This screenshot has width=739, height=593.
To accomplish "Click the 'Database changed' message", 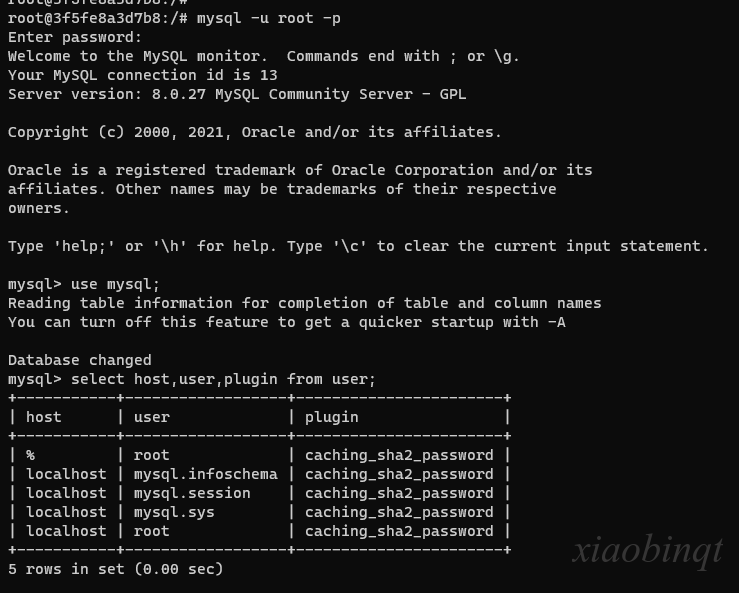I will pos(80,360).
